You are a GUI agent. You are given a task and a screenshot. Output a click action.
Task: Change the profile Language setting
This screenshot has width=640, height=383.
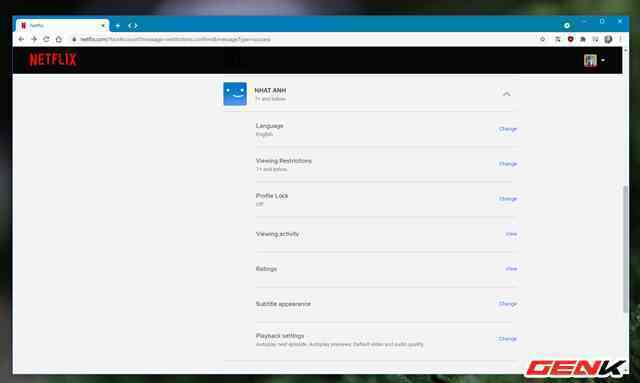click(x=507, y=129)
